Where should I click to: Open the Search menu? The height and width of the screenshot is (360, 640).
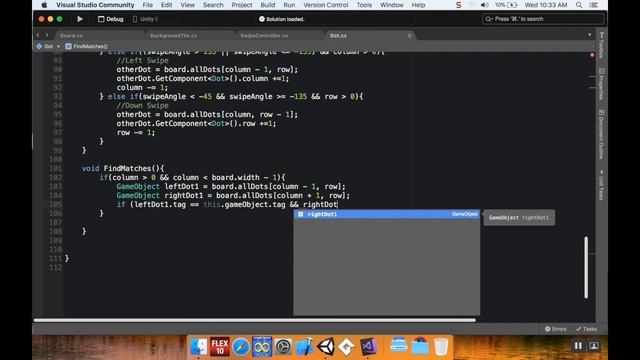pyautogui.click(x=213, y=5)
